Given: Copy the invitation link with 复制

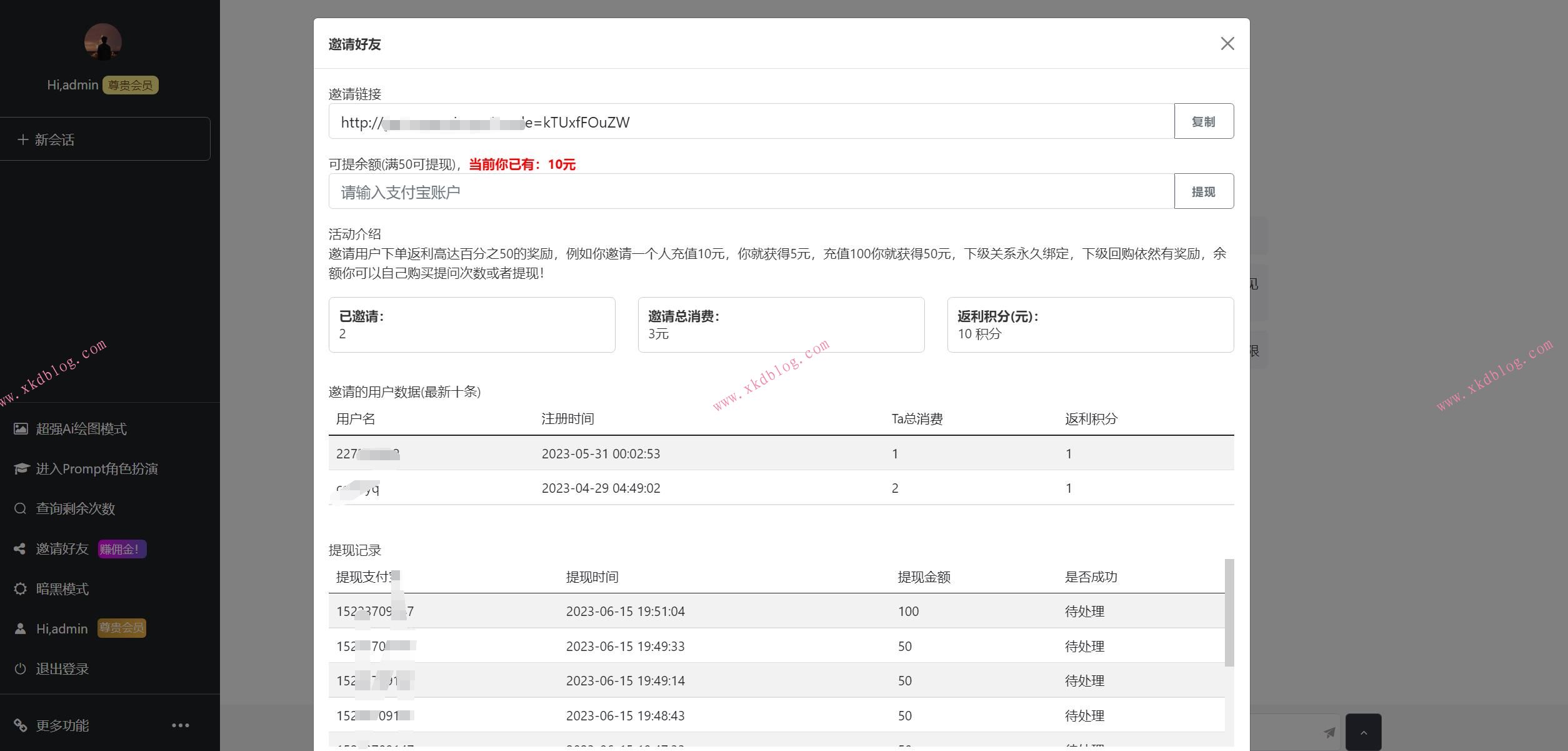Looking at the screenshot, I should click(1203, 121).
